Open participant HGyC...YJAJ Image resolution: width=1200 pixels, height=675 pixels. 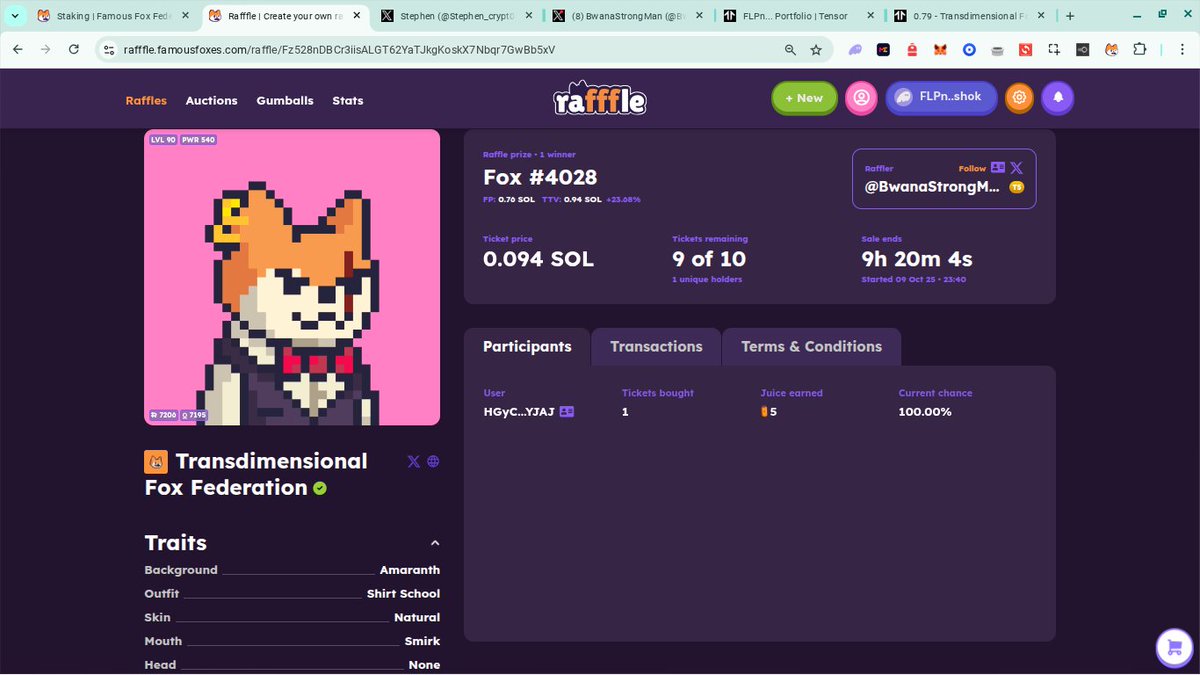[x=518, y=412]
